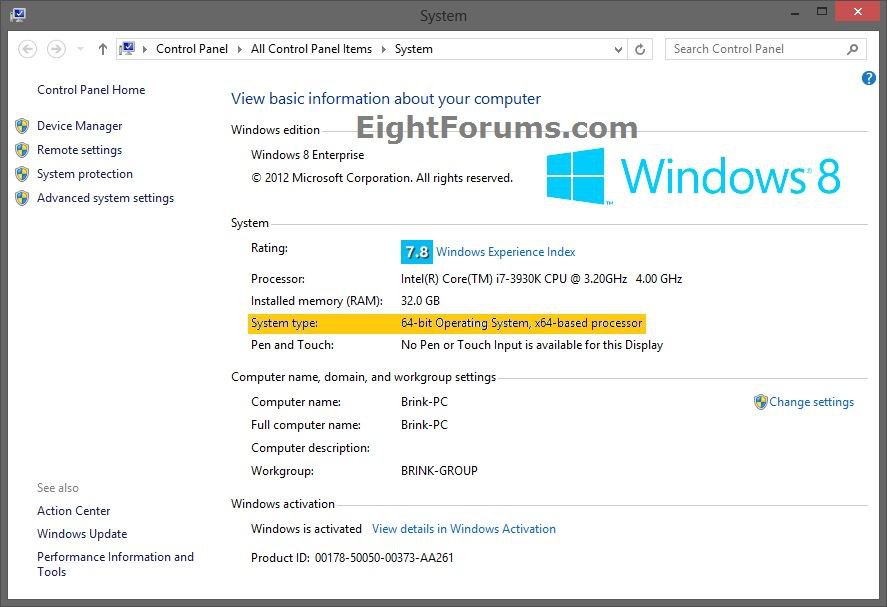This screenshot has width=887, height=607.
Task: Open the recent locations dropdown arrow
Action: pyautogui.click(x=80, y=49)
